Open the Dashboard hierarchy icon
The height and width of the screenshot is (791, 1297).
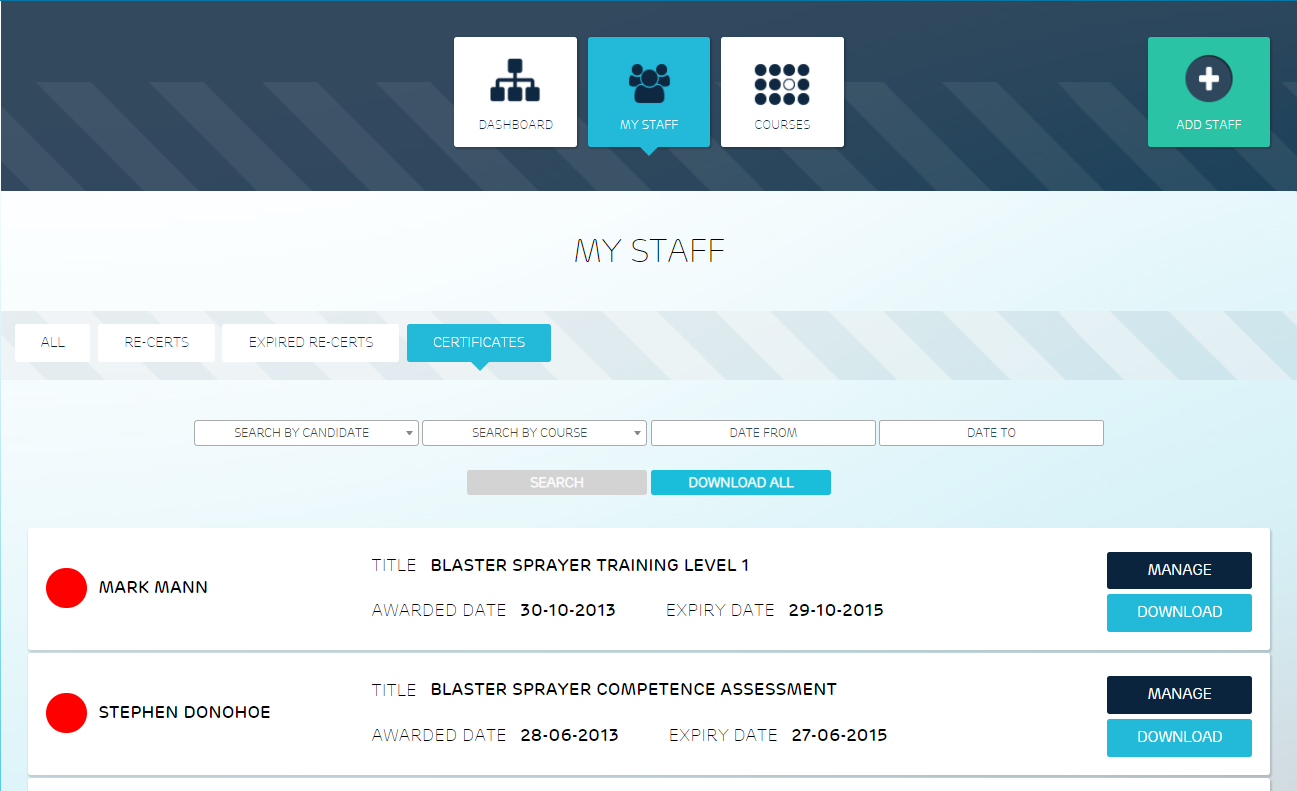pyautogui.click(x=515, y=81)
